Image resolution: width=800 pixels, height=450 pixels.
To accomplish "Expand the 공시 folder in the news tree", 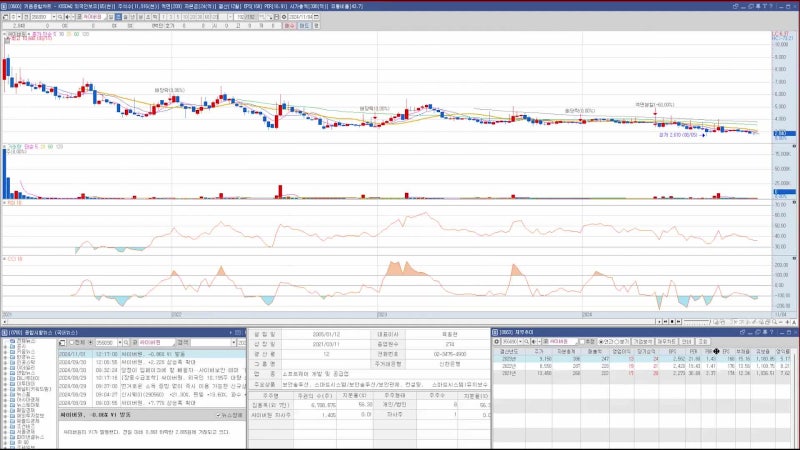I will pos(5,346).
